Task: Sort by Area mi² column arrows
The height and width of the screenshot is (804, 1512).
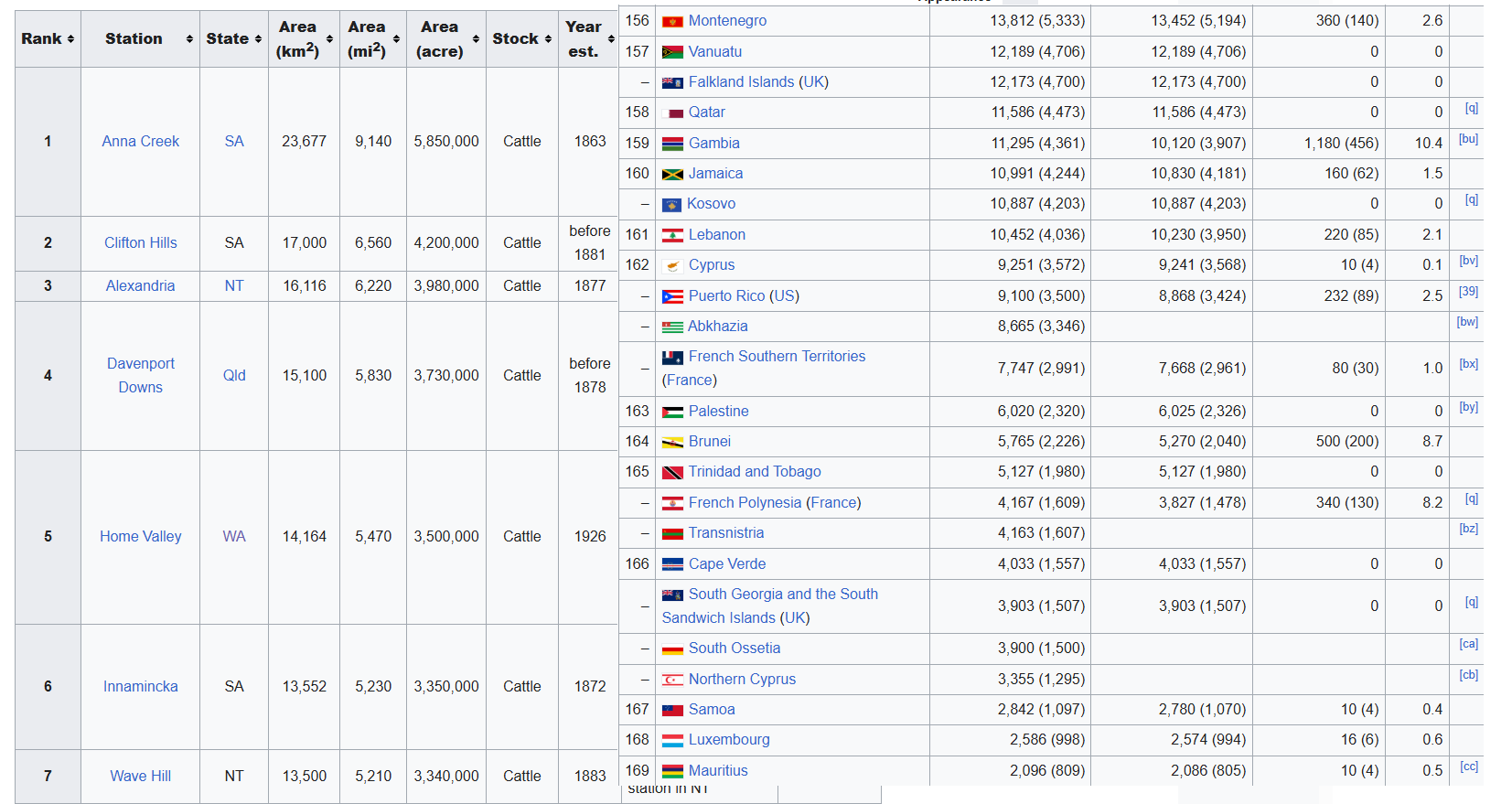Action: coord(396,39)
